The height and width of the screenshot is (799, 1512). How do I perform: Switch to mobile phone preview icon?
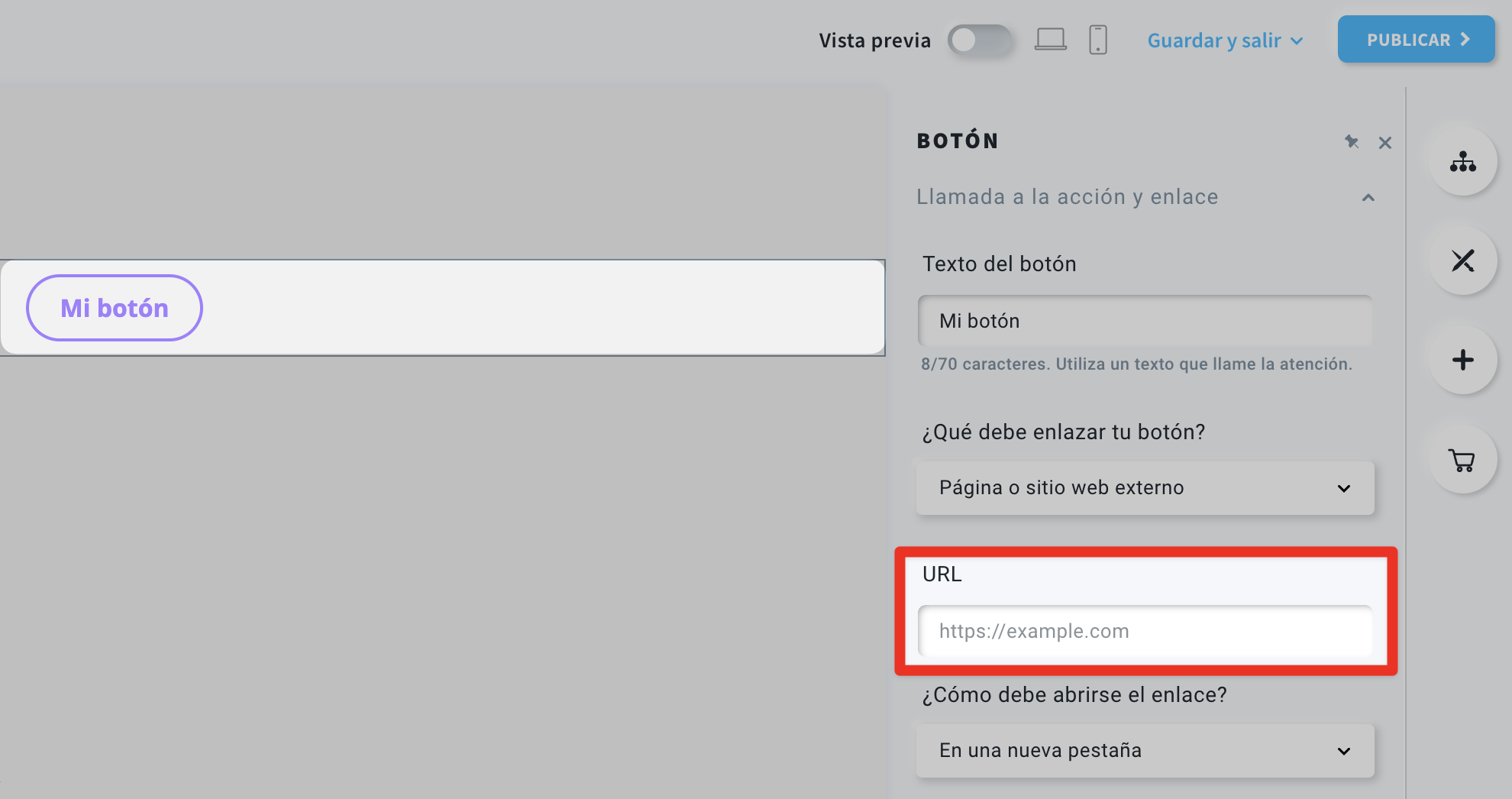1098,40
